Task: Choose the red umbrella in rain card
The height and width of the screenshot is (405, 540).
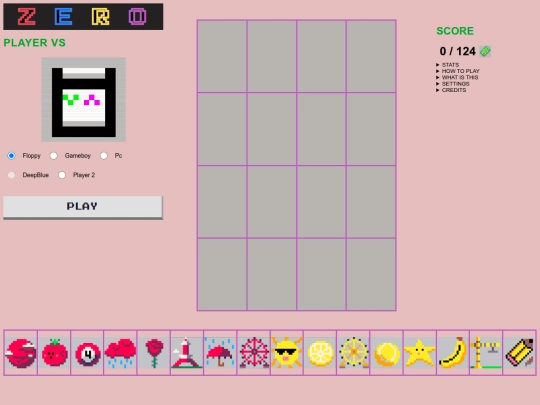Action: pyautogui.click(x=220, y=353)
